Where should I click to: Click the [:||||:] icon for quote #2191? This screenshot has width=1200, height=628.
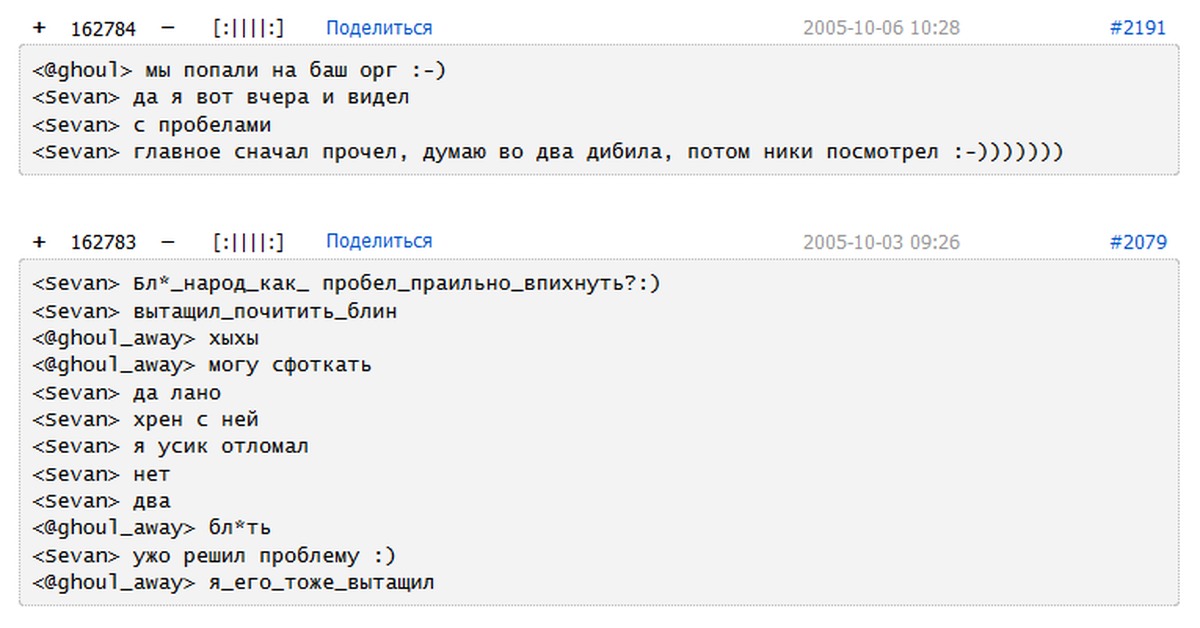coord(248,28)
